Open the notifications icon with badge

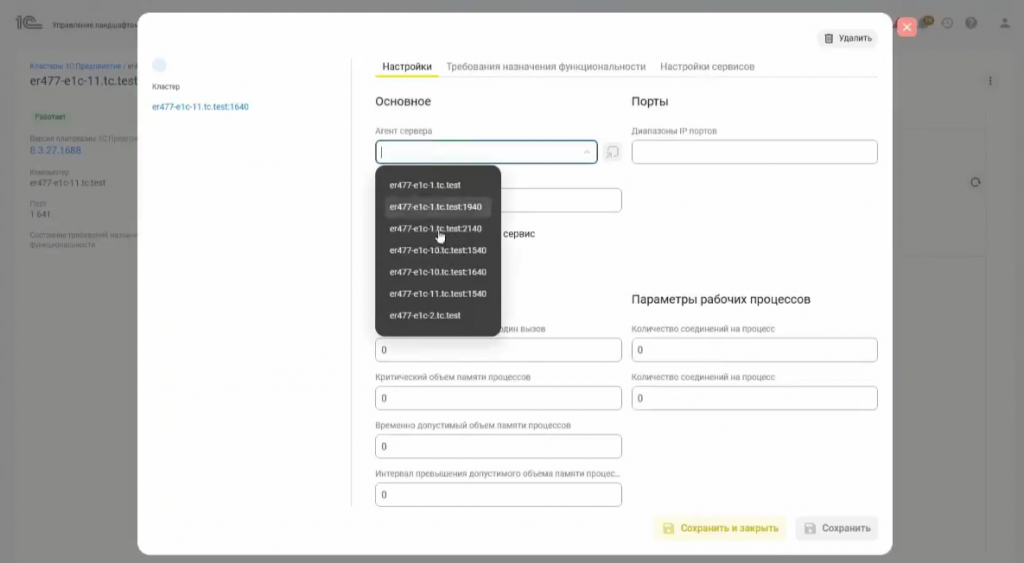click(x=926, y=24)
